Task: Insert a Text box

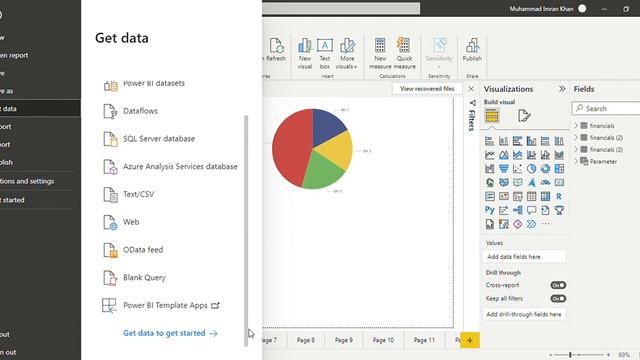Action: (x=325, y=53)
